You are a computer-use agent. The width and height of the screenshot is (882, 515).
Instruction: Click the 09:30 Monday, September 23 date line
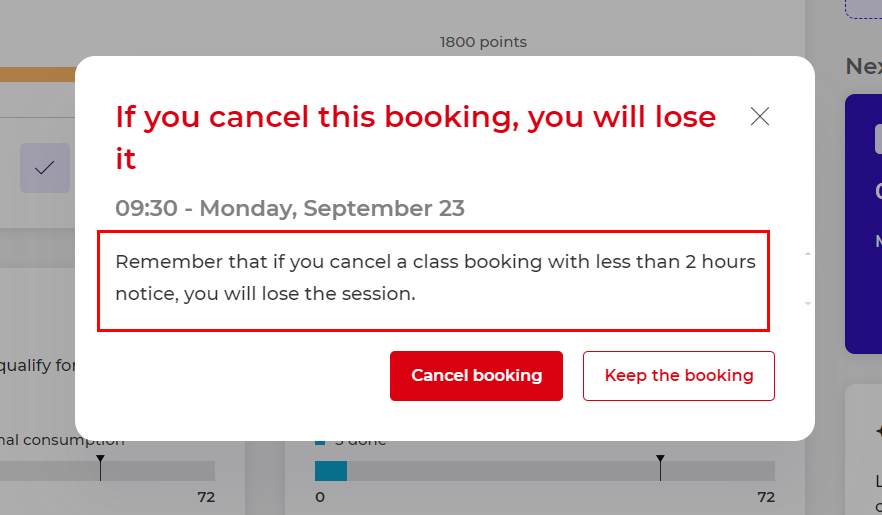[290, 208]
